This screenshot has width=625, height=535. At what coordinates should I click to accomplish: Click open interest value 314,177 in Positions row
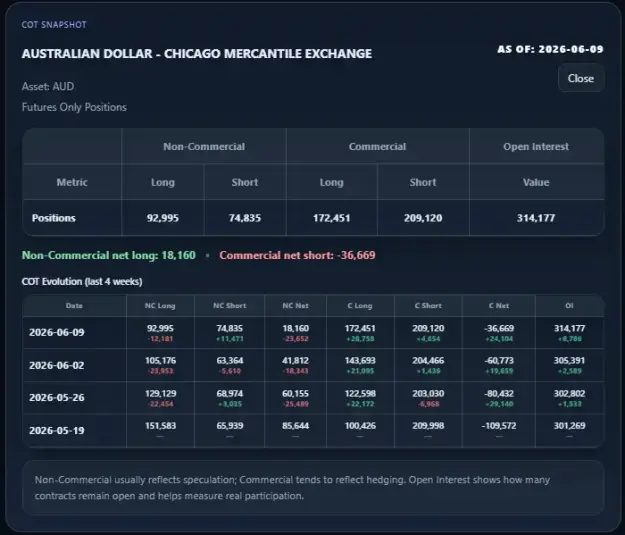pyautogui.click(x=536, y=218)
